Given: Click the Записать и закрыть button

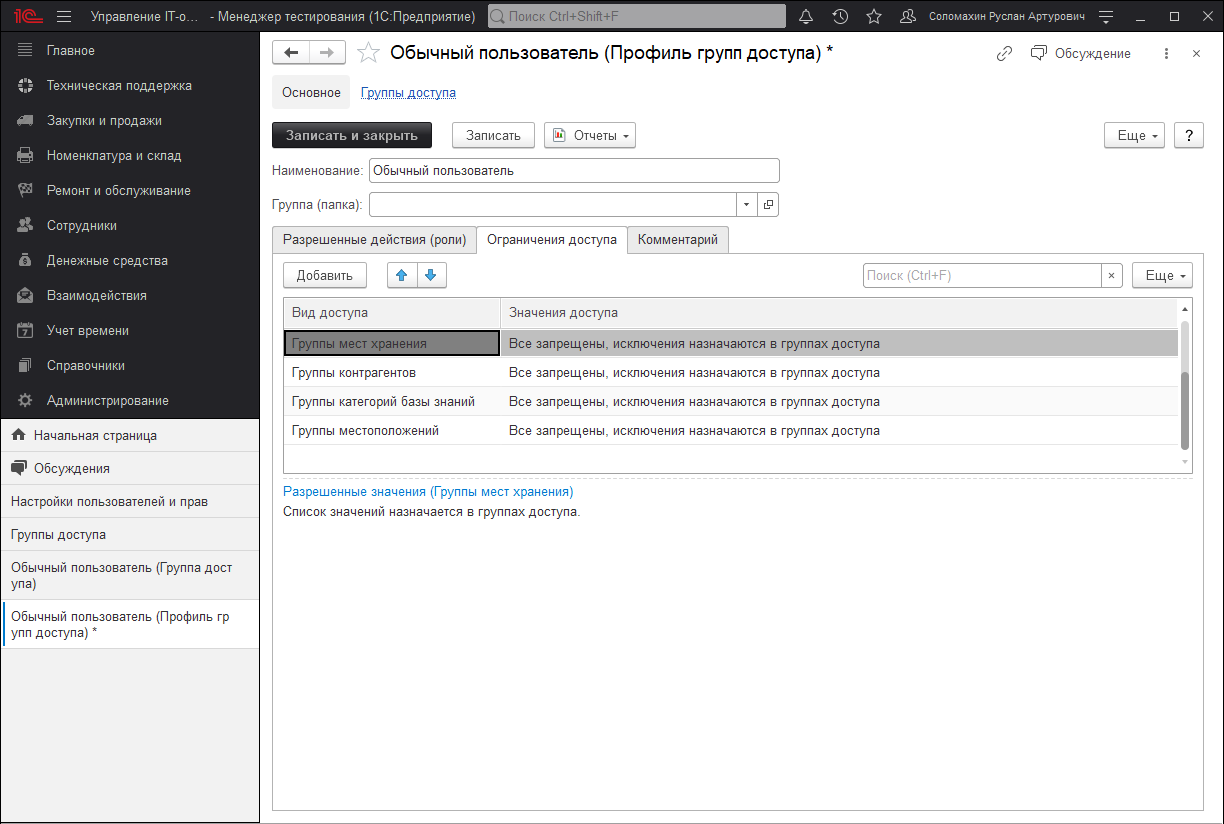Looking at the screenshot, I should click(x=352, y=135).
